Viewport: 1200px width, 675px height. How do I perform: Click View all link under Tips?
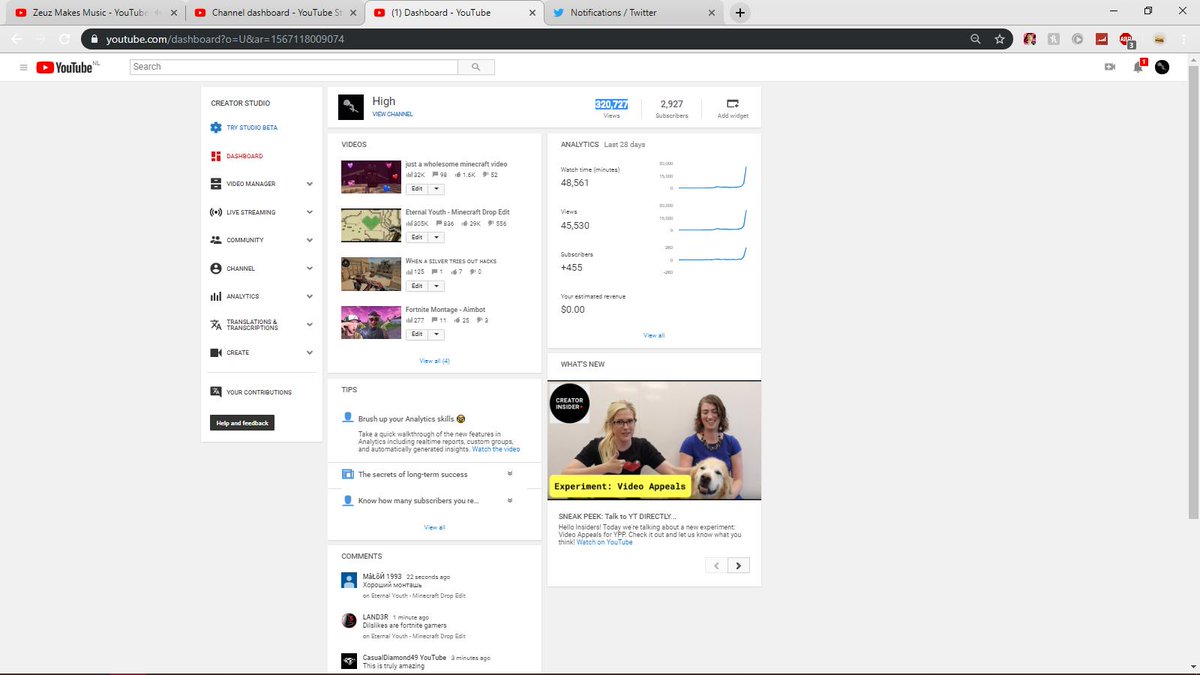point(434,527)
